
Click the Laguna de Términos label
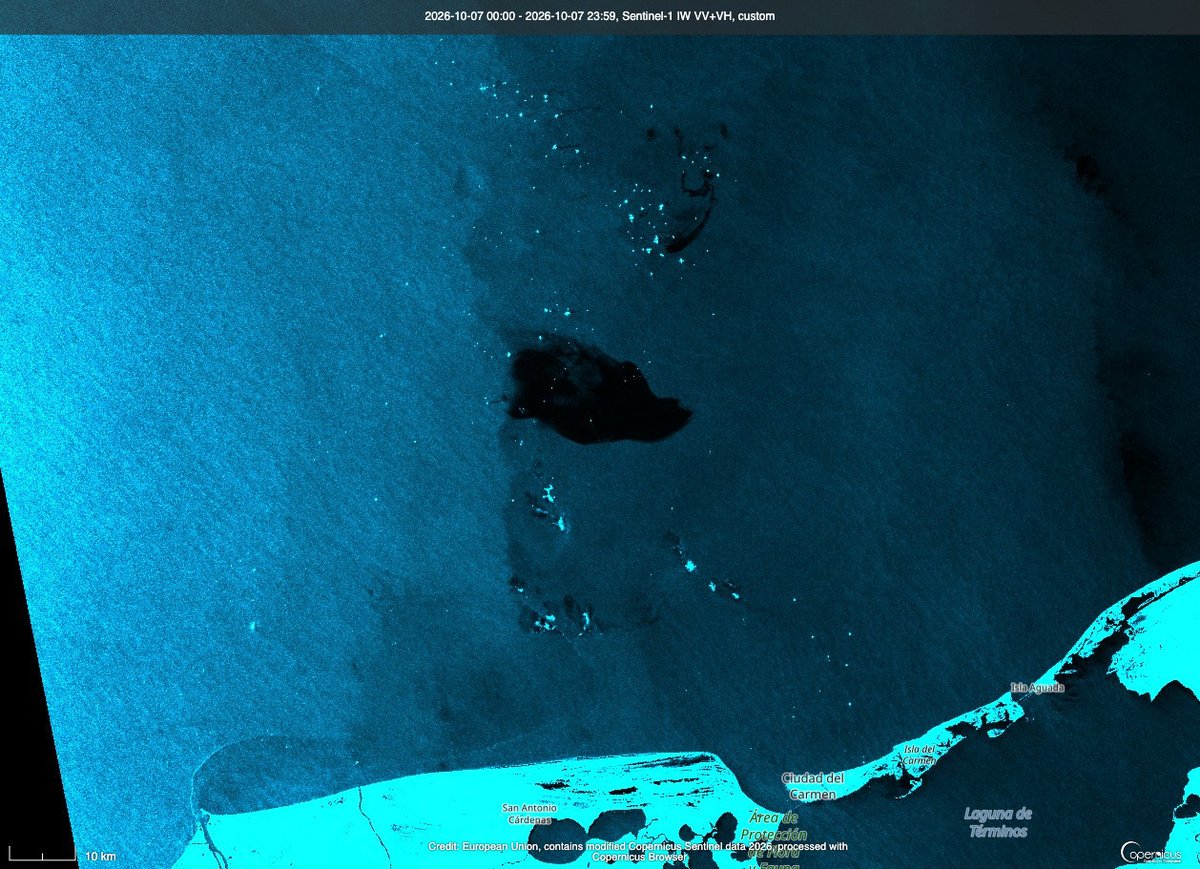pos(999,823)
